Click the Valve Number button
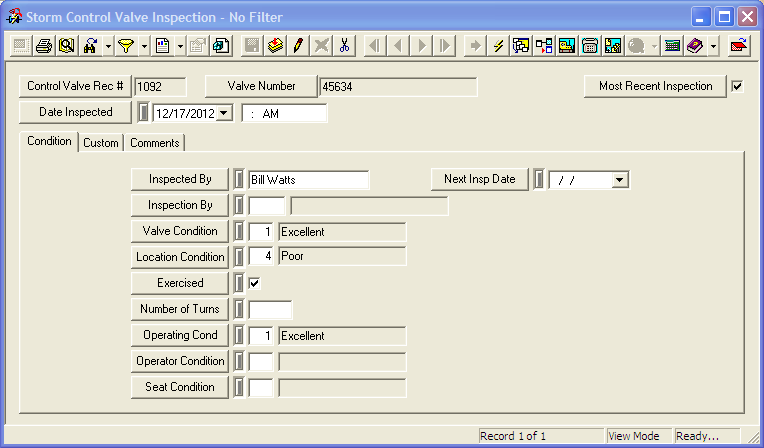Screen dimensions: 764x448 261,86
